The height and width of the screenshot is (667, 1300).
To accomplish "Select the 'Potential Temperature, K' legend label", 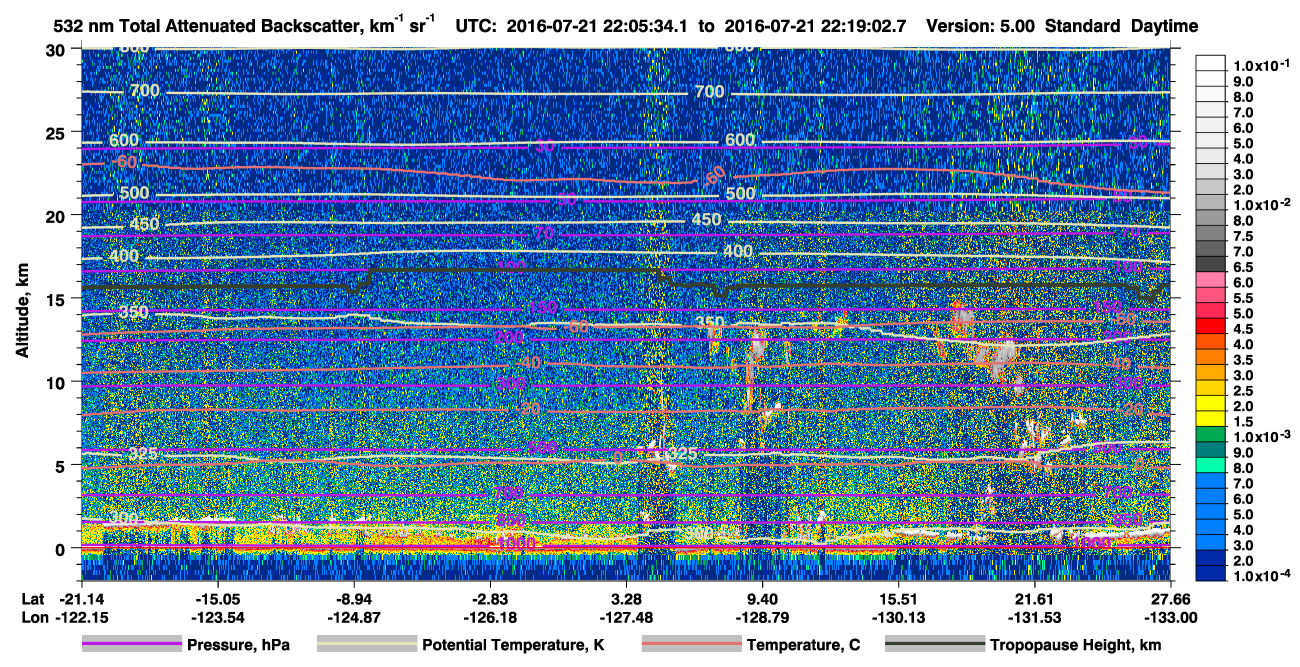I will coord(513,646).
